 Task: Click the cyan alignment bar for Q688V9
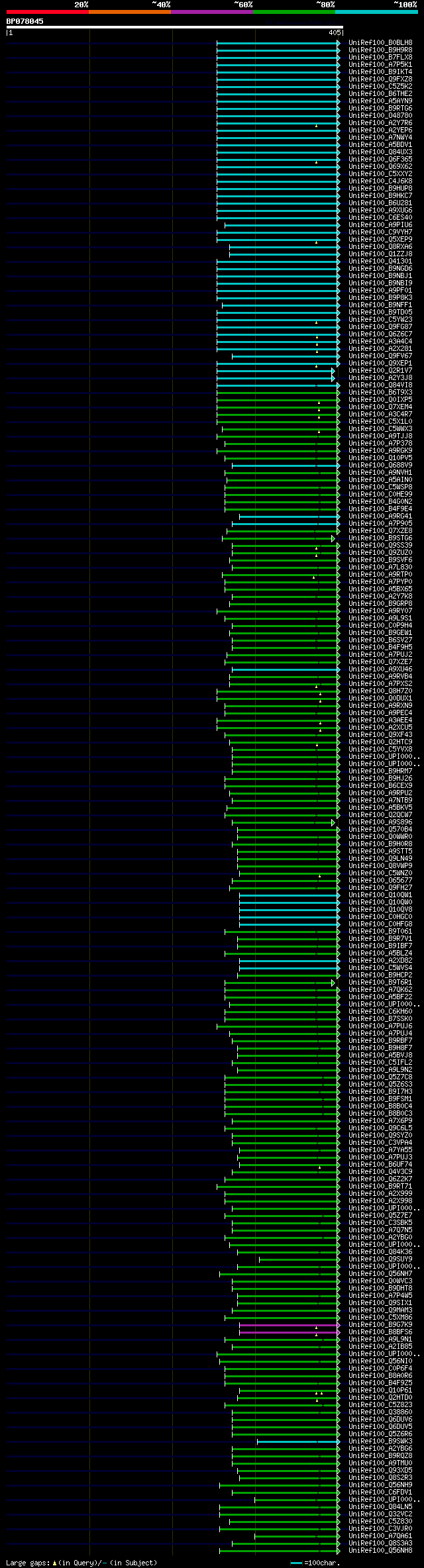point(286,465)
